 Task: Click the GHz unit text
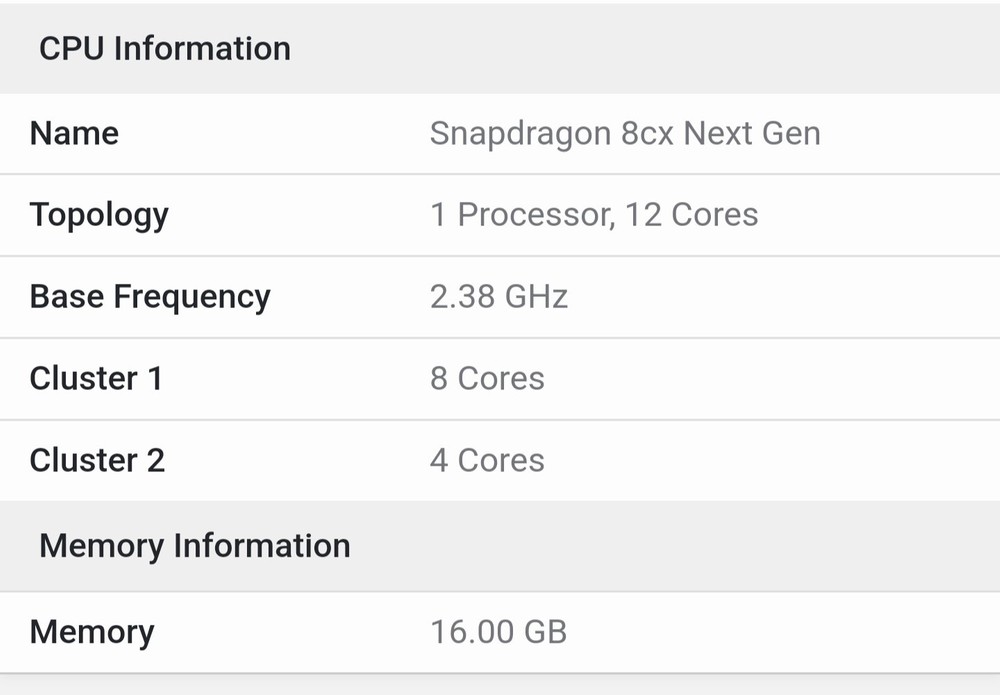click(536, 297)
